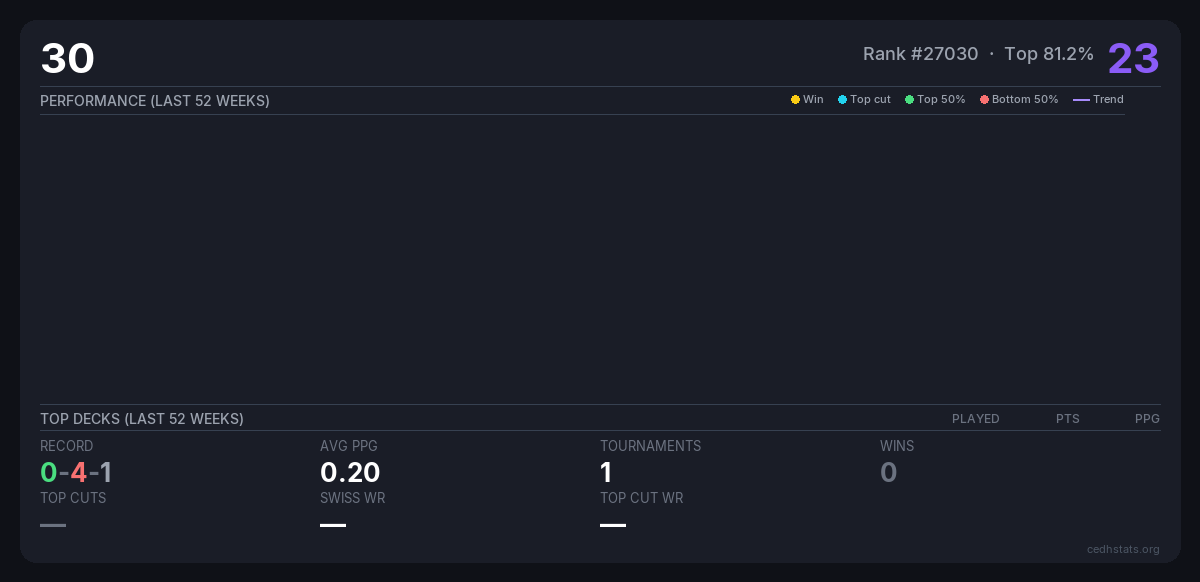This screenshot has width=1200, height=582.
Task: Click the red Bottom 50% legend dot
Action: coord(984,100)
